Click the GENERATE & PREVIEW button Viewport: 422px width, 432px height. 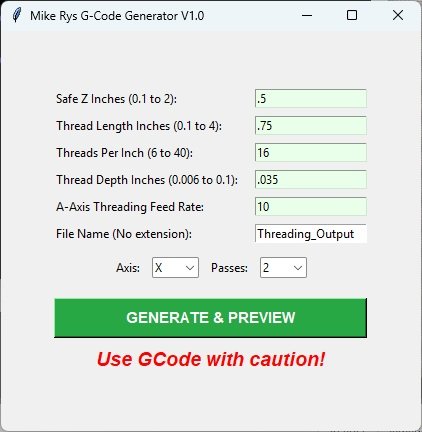click(x=211, y=318)
